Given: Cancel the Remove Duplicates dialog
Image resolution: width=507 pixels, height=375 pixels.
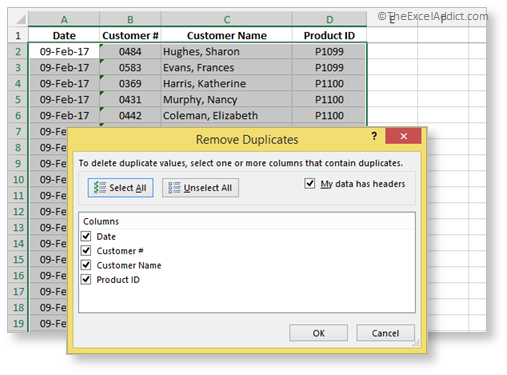Looking at the screenshot, I should tap(385, 333).
